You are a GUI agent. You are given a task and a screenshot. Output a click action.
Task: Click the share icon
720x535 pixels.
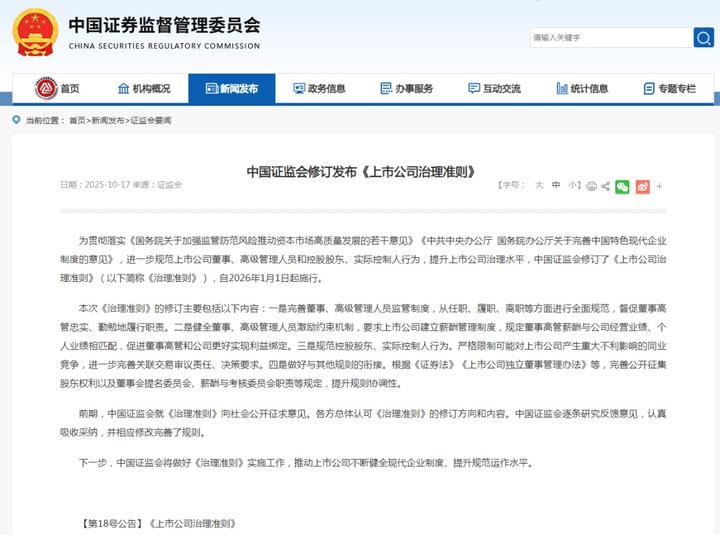click(x=606, y=186)
